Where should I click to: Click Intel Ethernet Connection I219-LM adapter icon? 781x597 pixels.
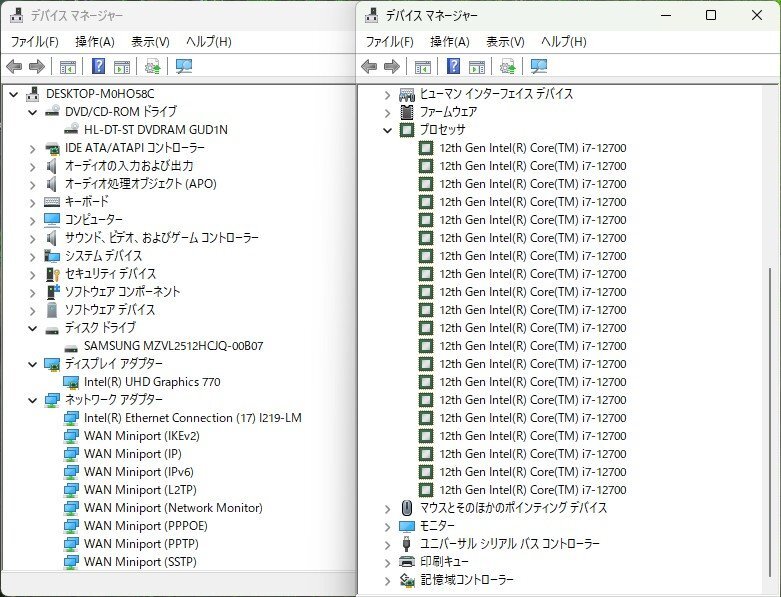click(x=71, y=418)
